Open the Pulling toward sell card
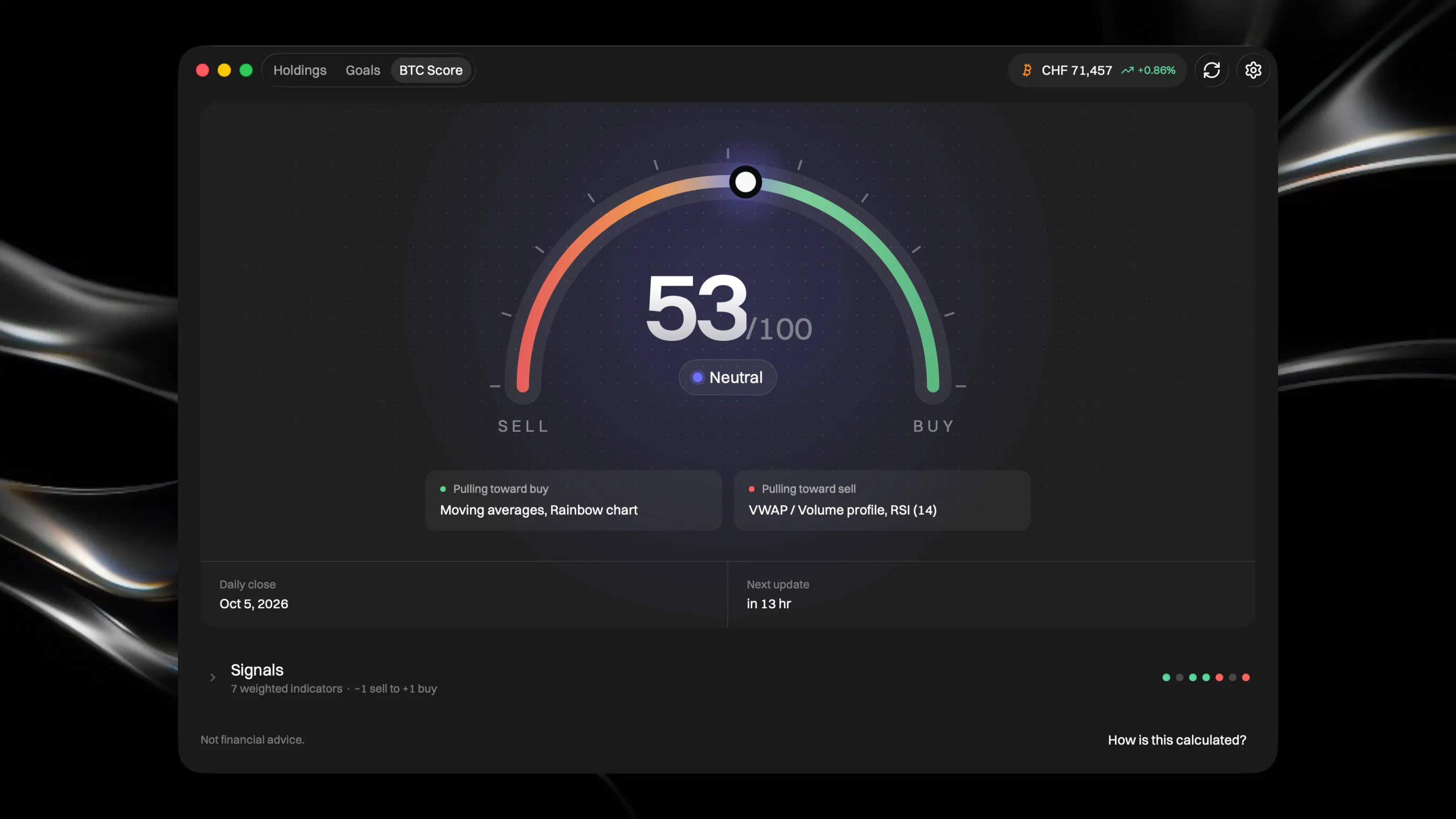Image resolution: width=1456 pixels, height=819 pixels. click(882, 500)
